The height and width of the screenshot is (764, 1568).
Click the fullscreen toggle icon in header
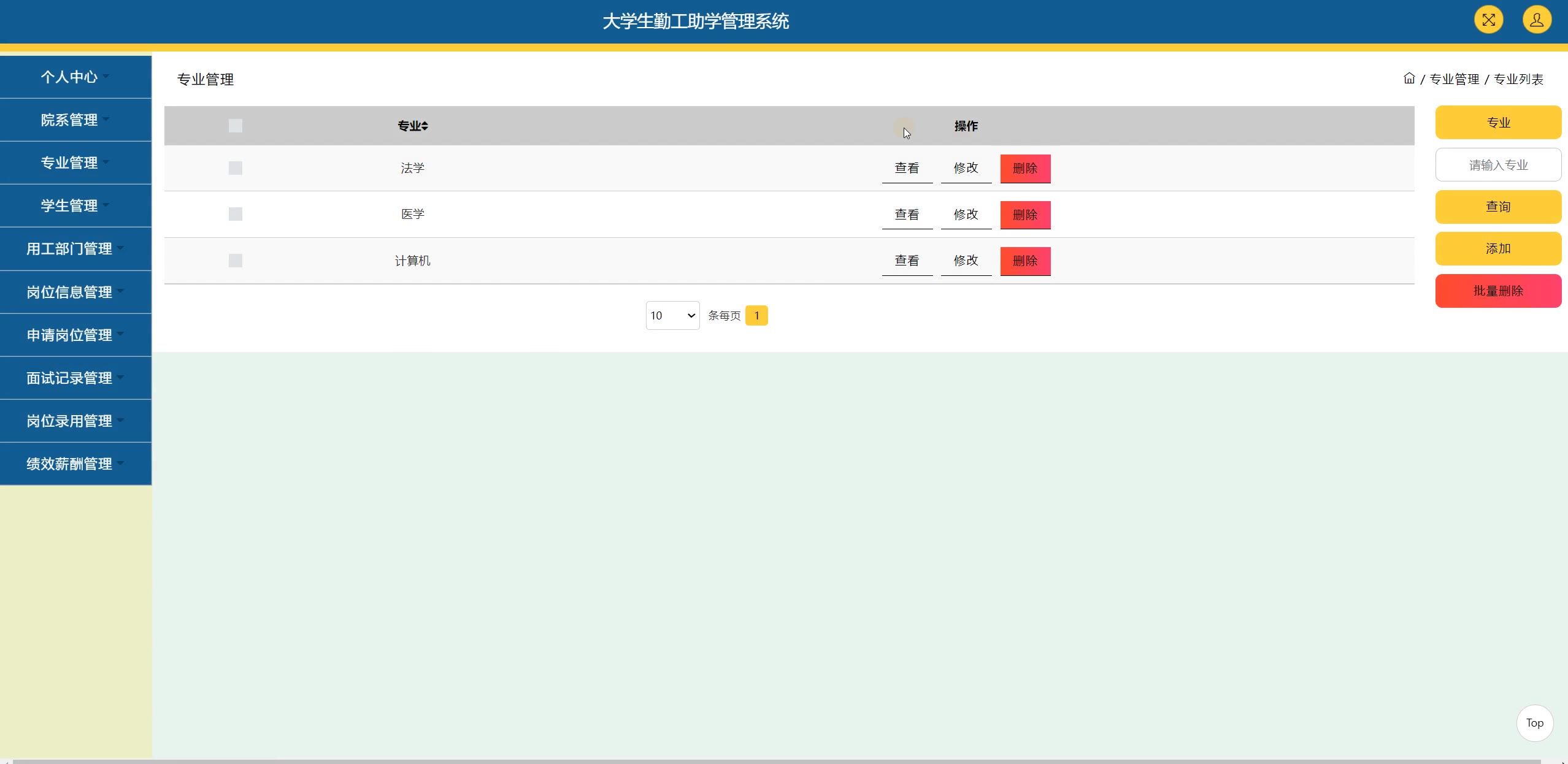pyautogui.click(x=1488, y=20)
